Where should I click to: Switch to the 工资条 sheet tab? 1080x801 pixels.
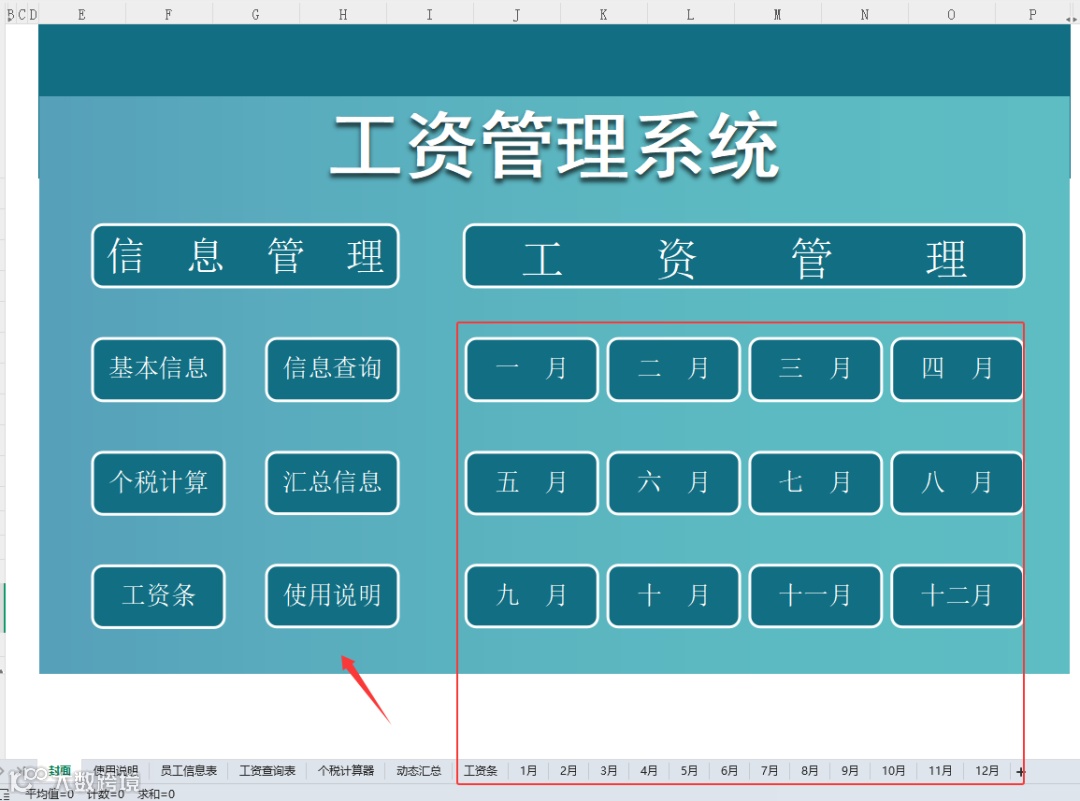pyautogui.click(x=480, y=771)
